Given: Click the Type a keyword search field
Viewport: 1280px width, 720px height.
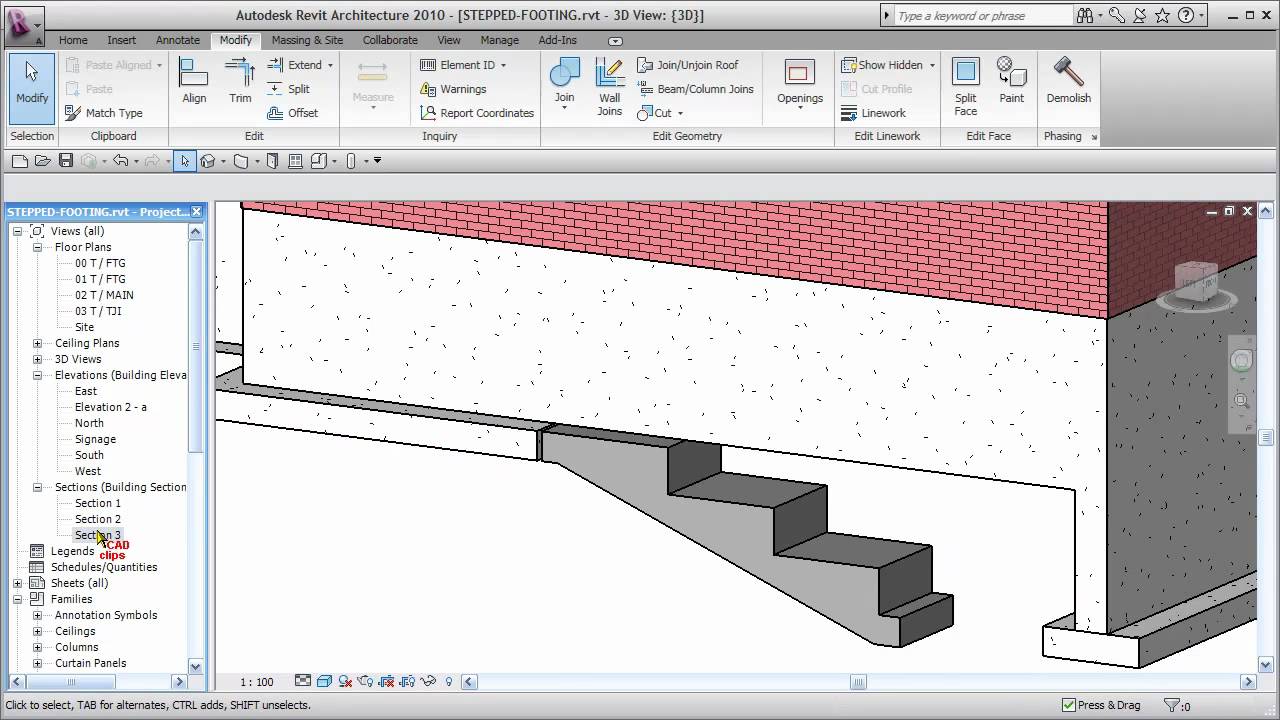Looking at the screenshot, I should (x=980, y=15).
